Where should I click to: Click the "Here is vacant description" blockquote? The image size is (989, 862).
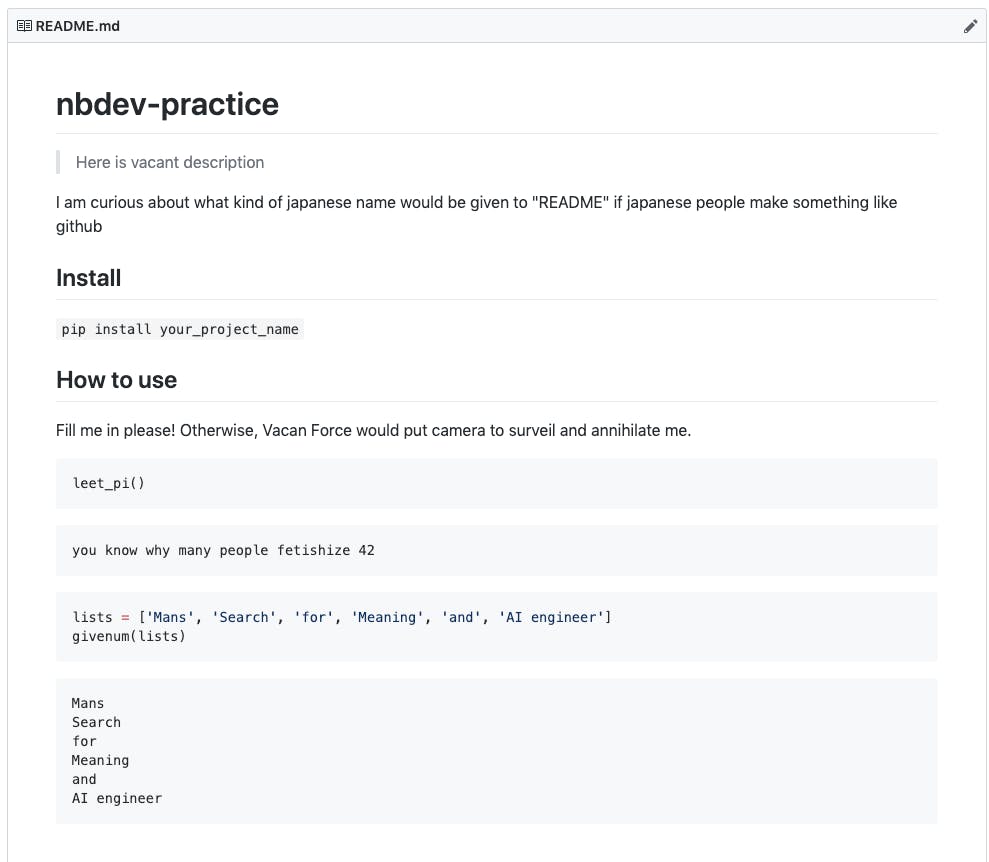pyautogui.click(x=170, y=162)
